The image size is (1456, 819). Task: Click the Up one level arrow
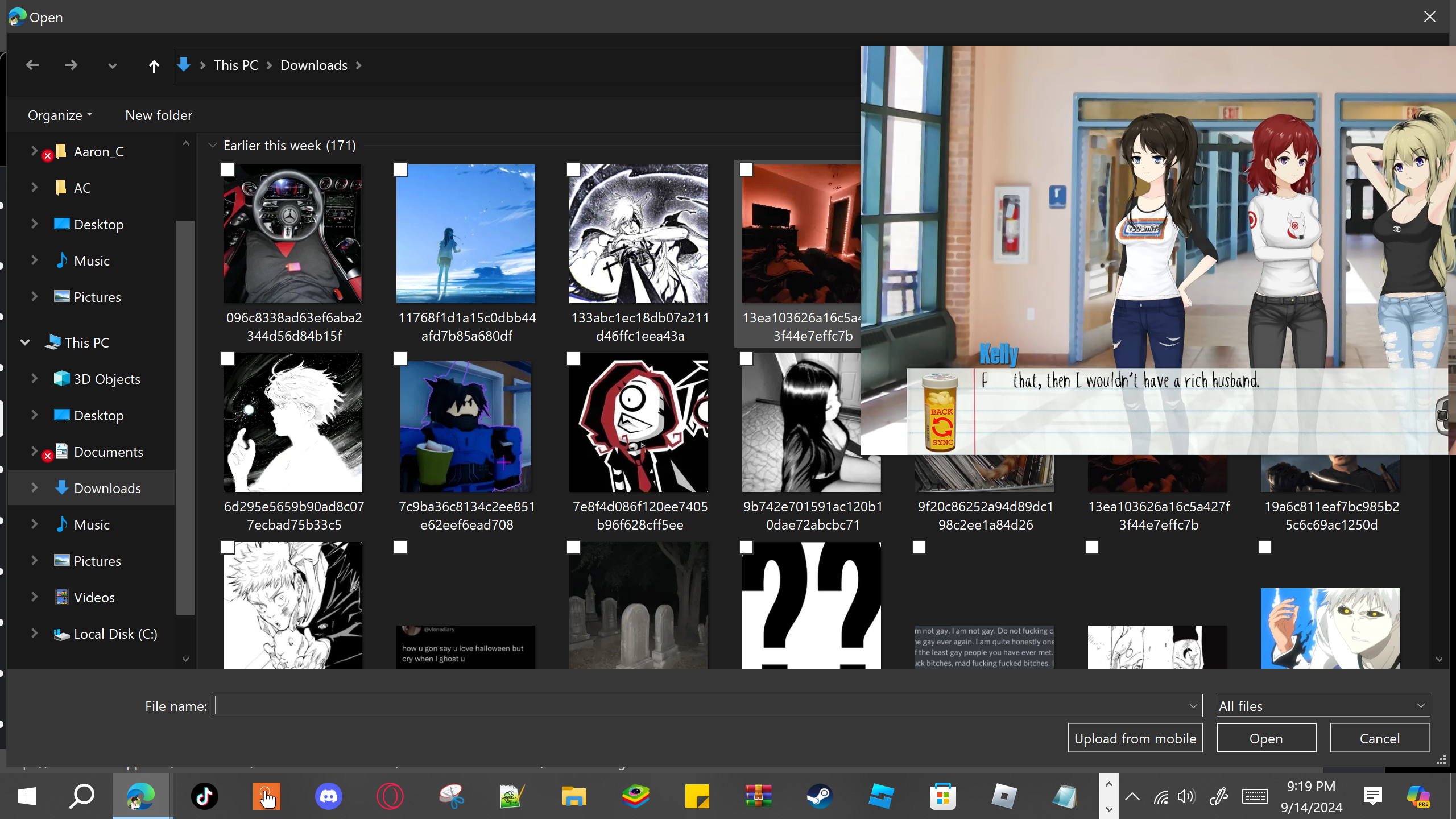tap(154, 66)
